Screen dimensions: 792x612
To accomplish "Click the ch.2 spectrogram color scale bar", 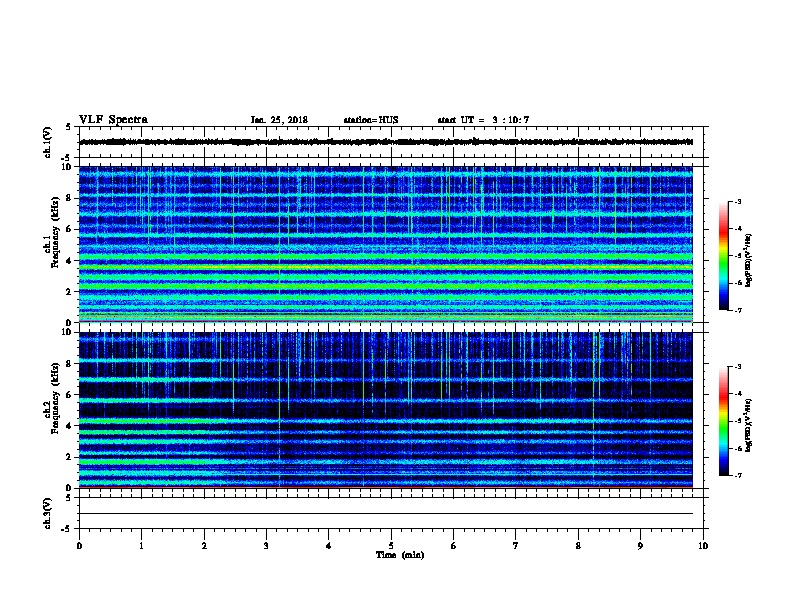I will point(723,421).
